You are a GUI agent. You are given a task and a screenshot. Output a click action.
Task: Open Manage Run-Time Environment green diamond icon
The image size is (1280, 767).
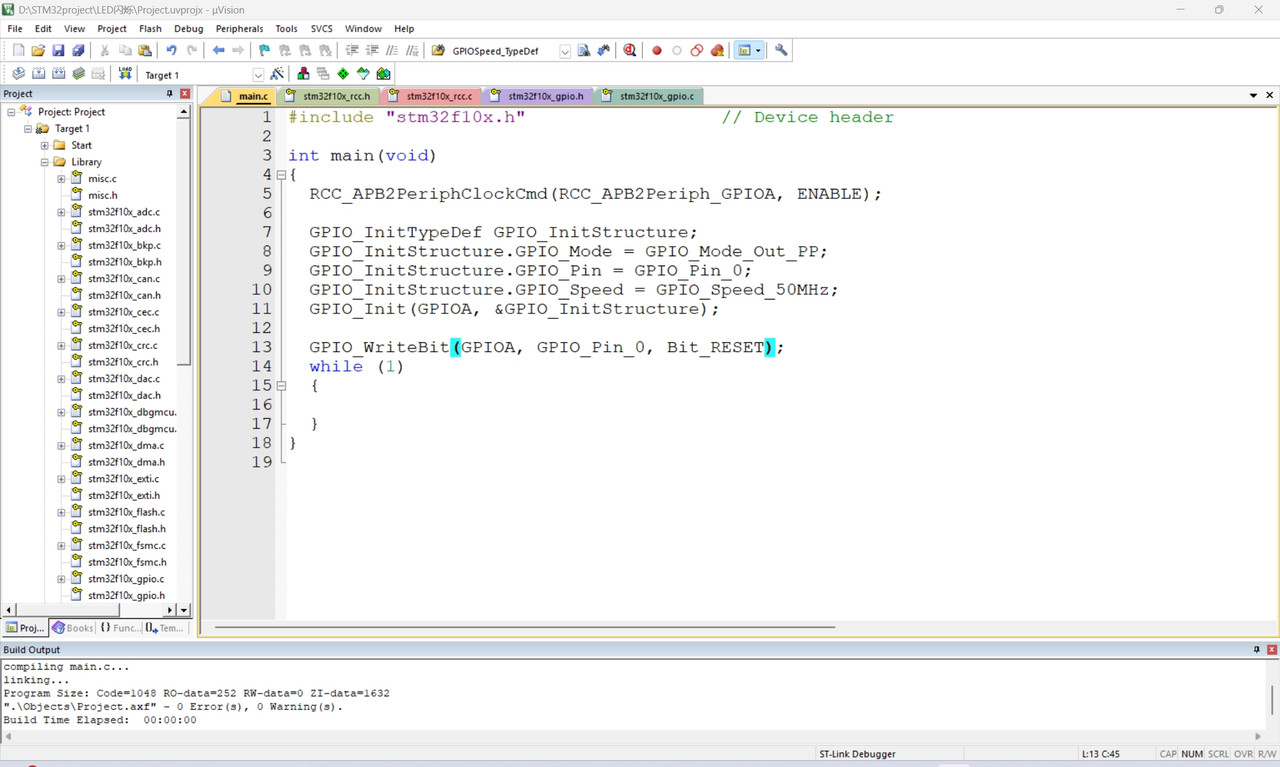343,74
